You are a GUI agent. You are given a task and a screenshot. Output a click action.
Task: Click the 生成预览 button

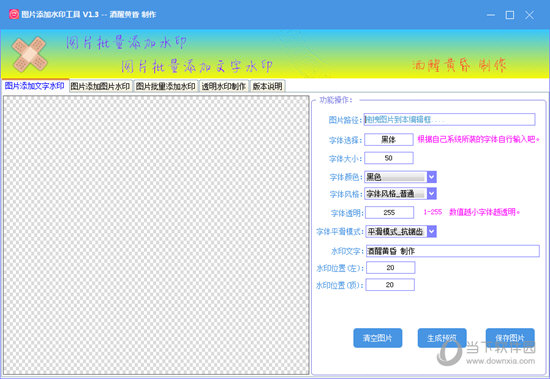coord(442,338)
